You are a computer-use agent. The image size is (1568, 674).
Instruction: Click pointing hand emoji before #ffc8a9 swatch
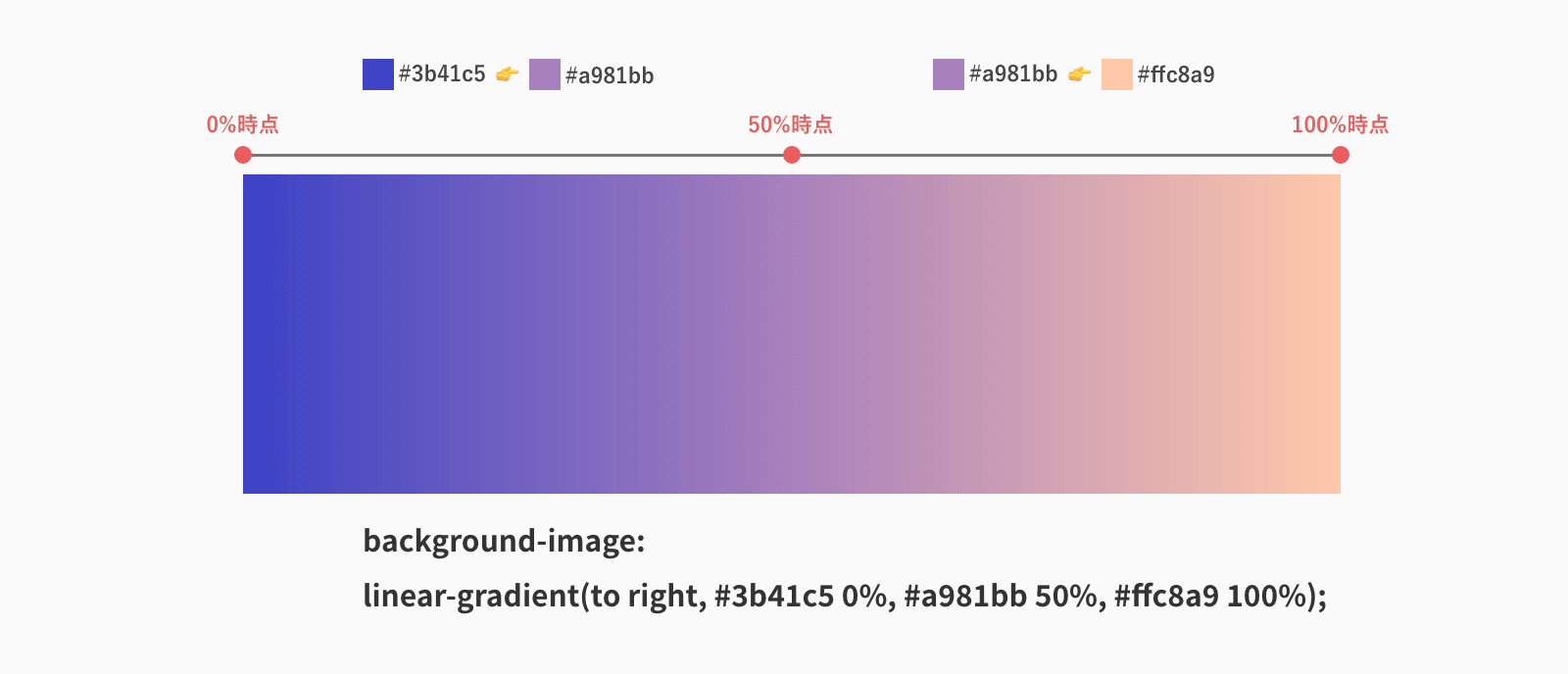pos(1079,74)
